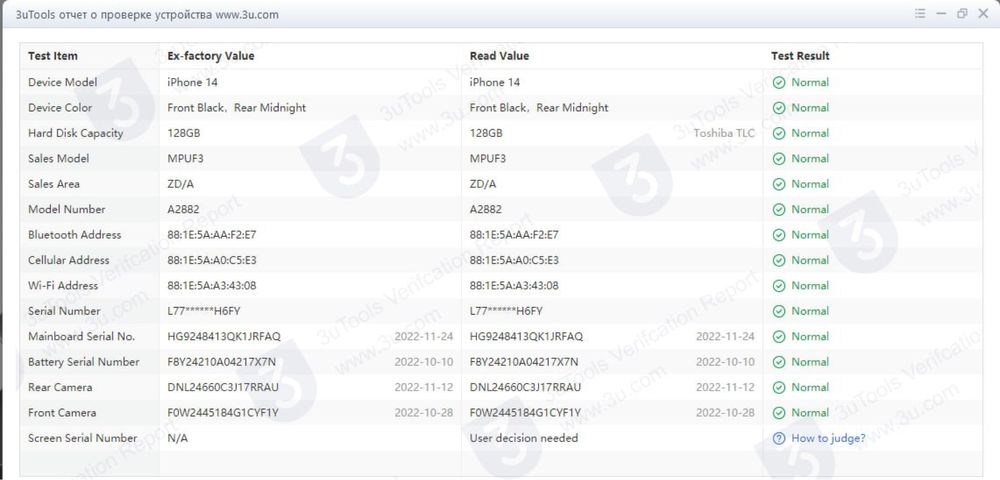Restore the report window with the title bar button

pyautogui.click(x=962, y=13)
